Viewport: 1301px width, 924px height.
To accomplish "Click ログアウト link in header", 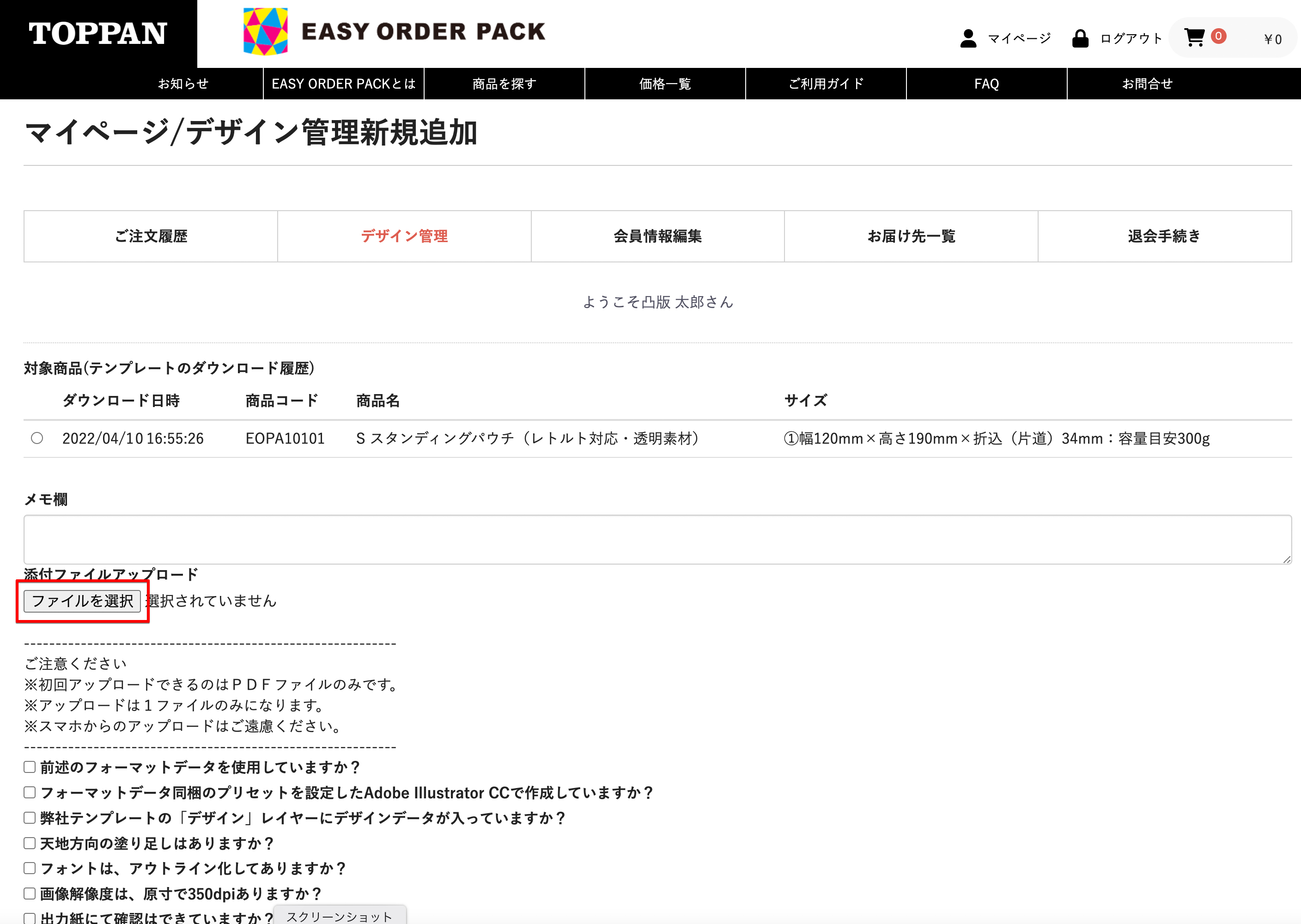I will (x=1131, y=39).
